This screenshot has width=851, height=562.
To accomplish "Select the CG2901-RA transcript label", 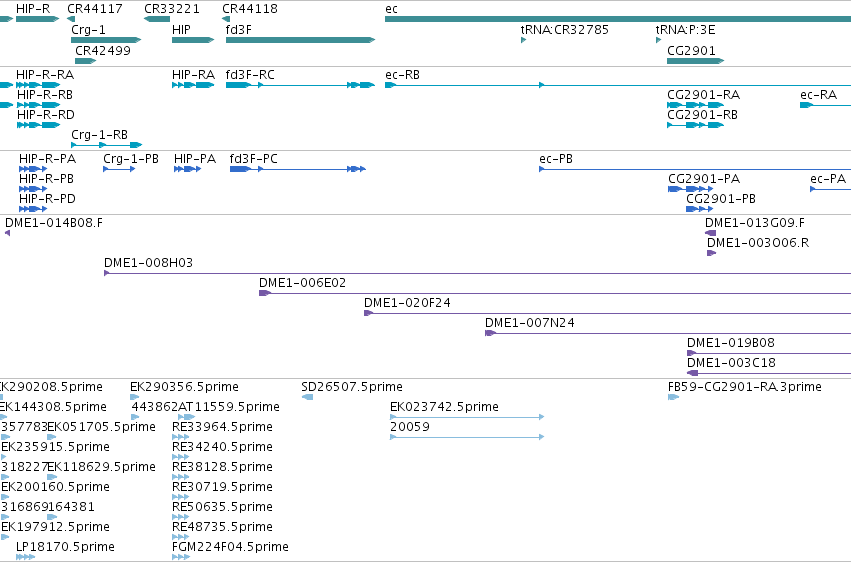I will click(703, 94).
